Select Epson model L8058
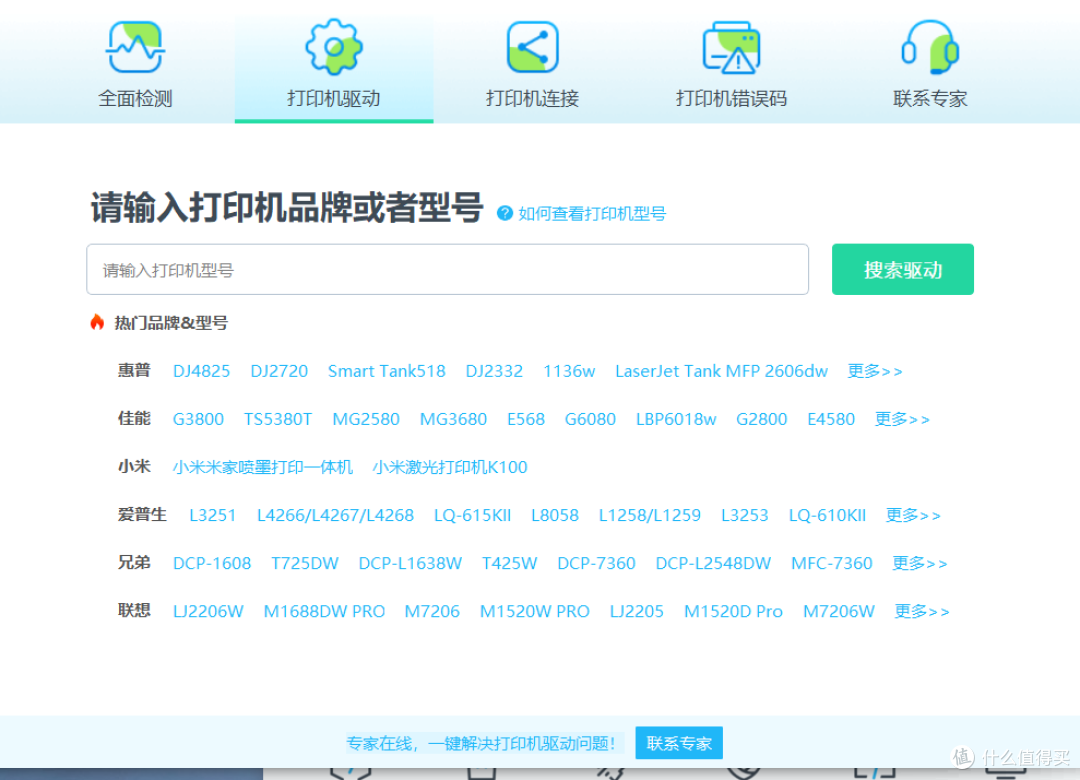 pos(554,515)
